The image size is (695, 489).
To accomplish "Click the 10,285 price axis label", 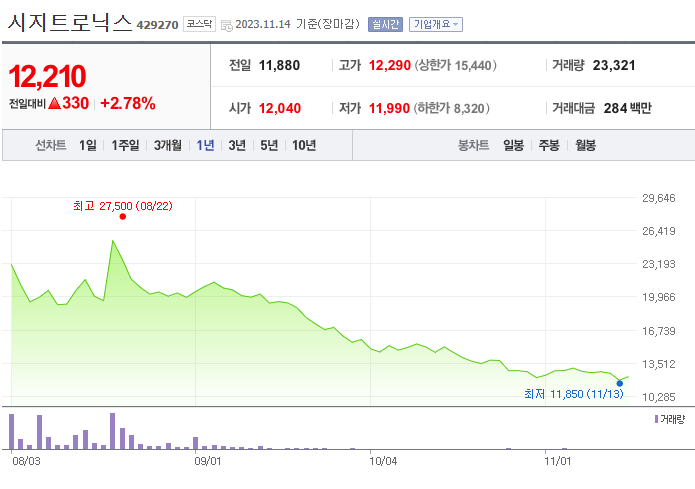I will (659, 397).
